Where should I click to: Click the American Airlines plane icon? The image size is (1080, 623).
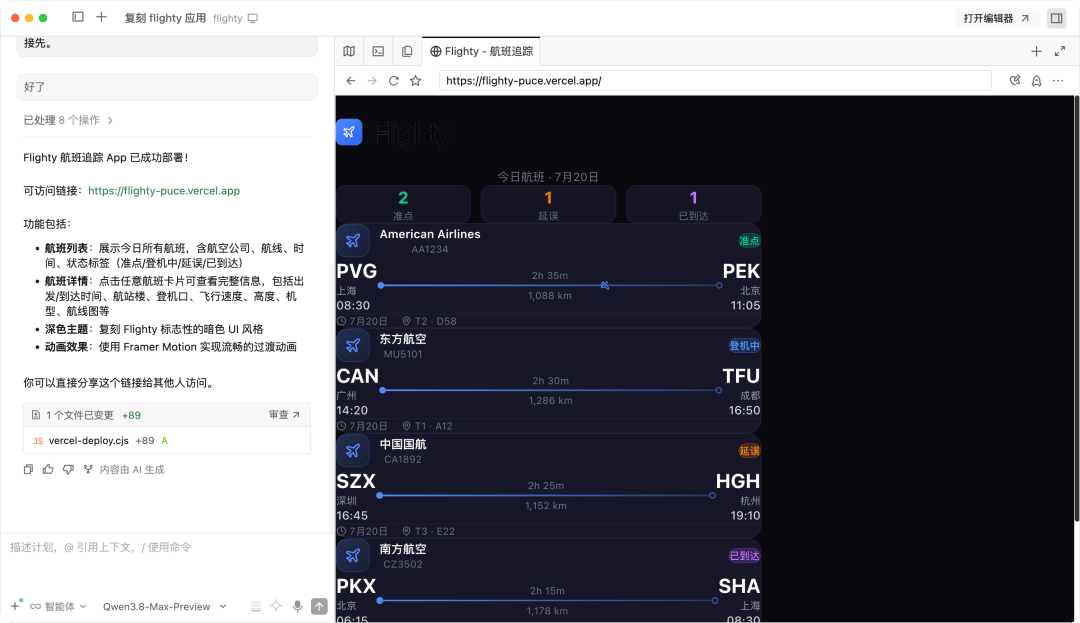(x=353, y=241)
